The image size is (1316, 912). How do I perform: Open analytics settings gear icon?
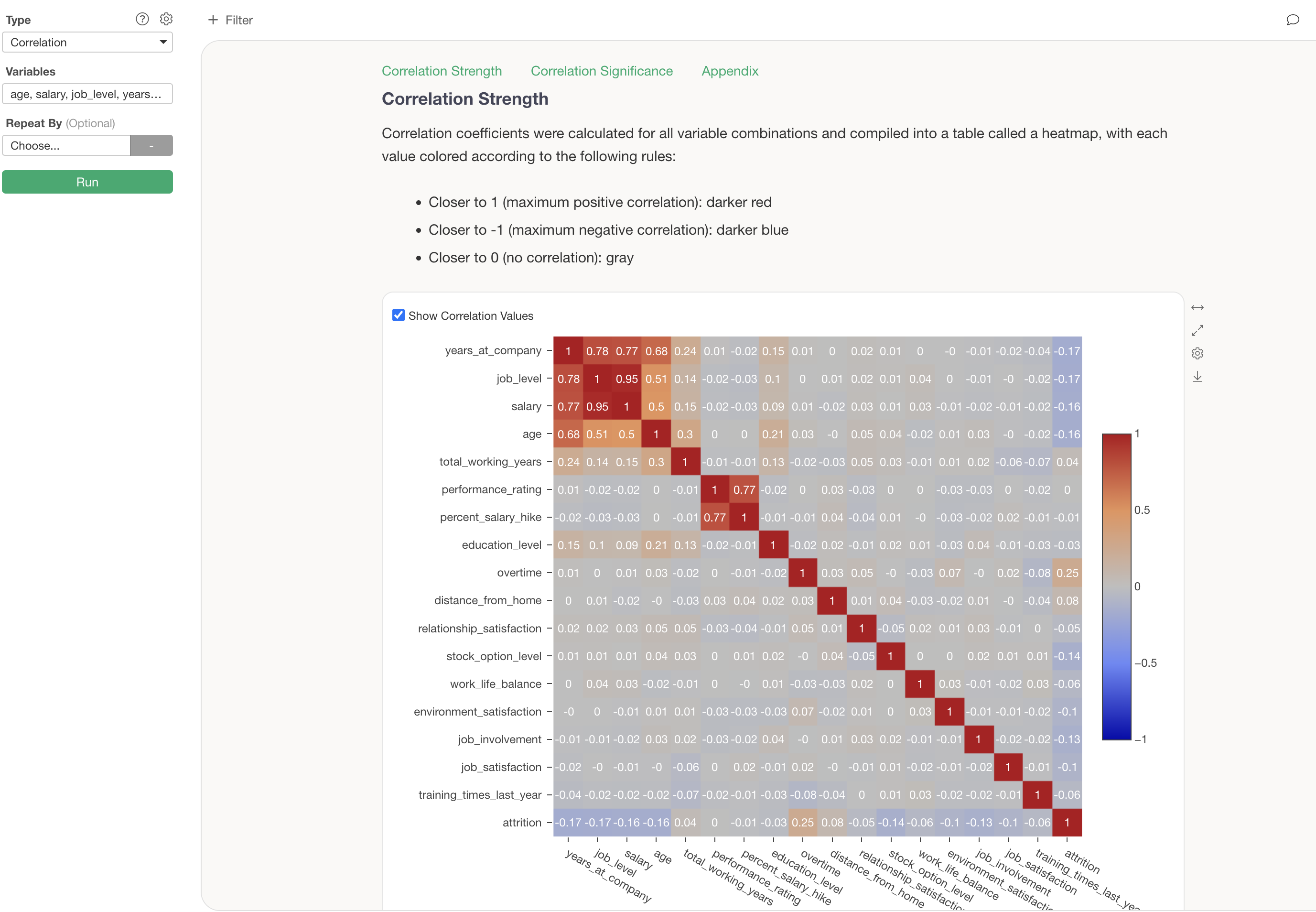[166, 19]
